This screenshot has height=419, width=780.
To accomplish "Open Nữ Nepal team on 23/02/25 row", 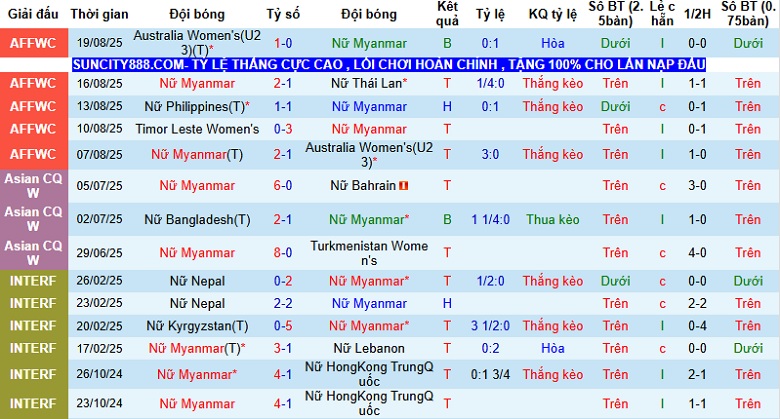I will [197, 304].
